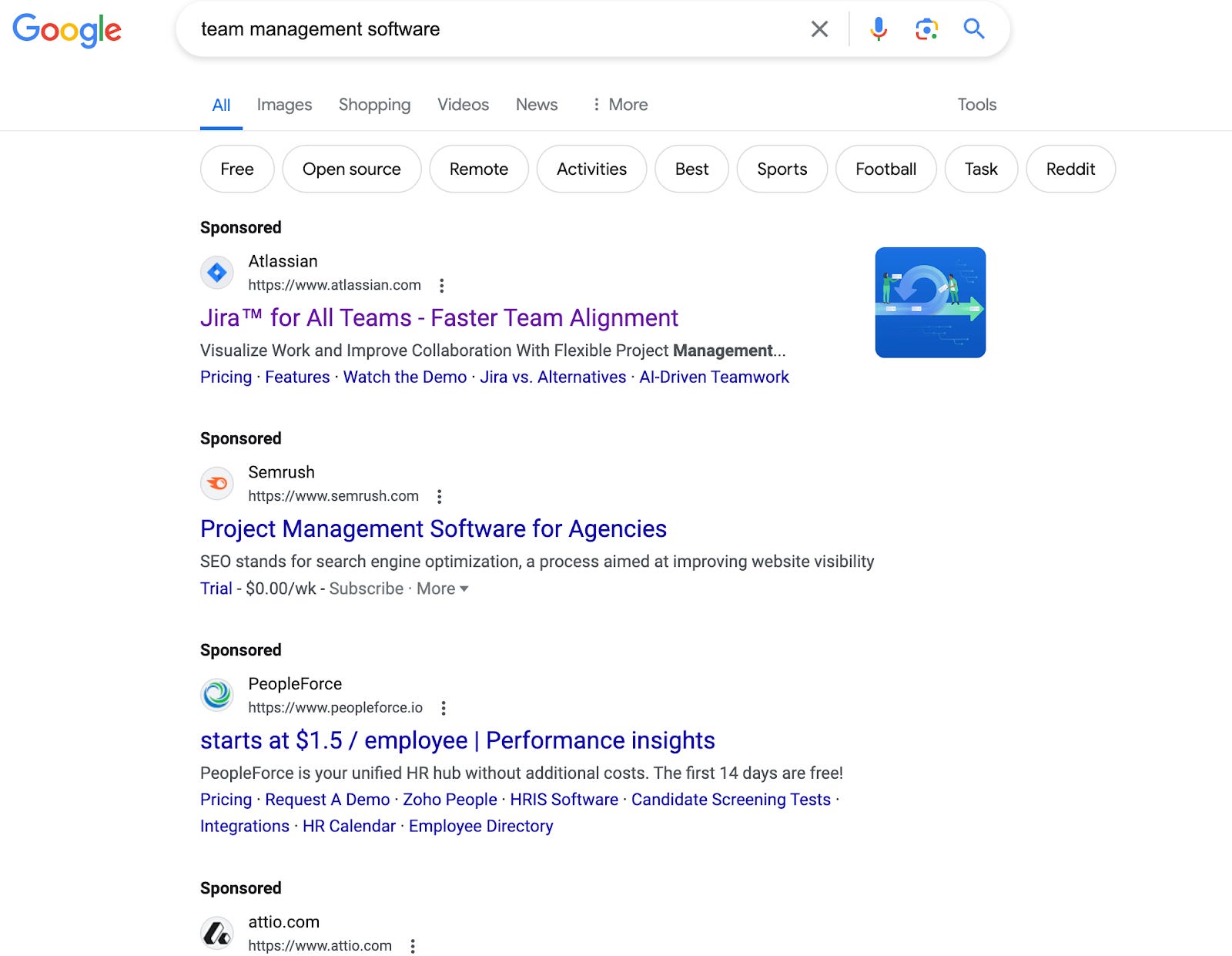Open the PeopleForce ad three-dot menu

[444, 708]
